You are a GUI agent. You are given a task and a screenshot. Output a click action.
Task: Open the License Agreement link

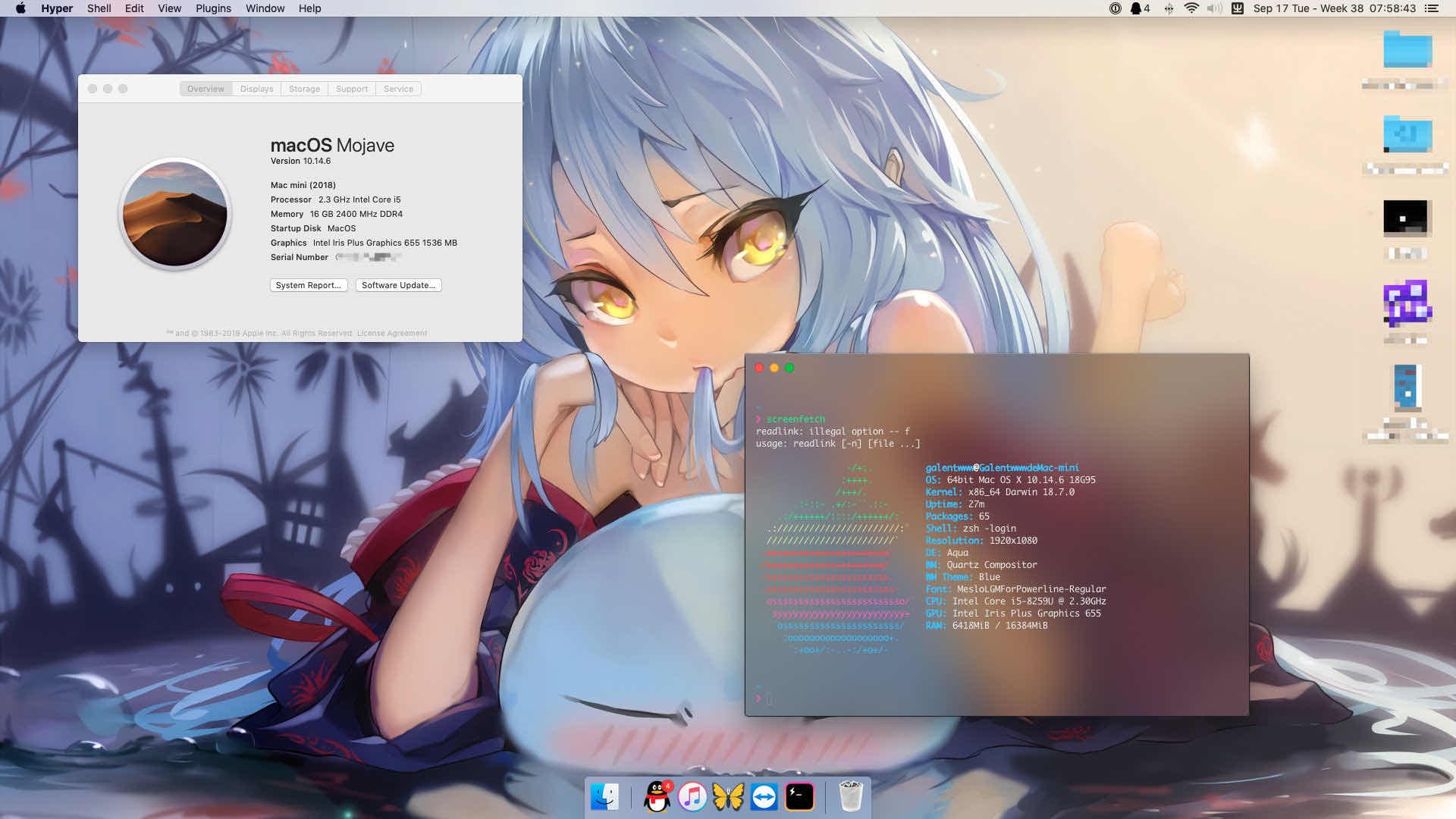(391, 333)
